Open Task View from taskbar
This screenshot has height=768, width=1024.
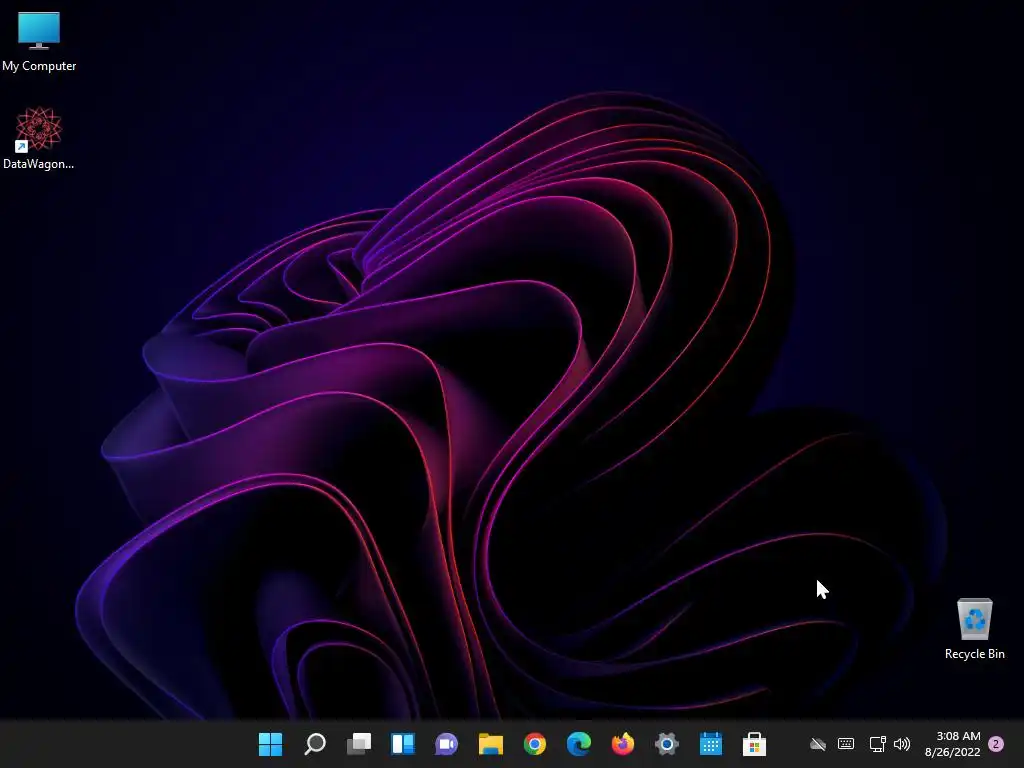[x=359, y=744]
